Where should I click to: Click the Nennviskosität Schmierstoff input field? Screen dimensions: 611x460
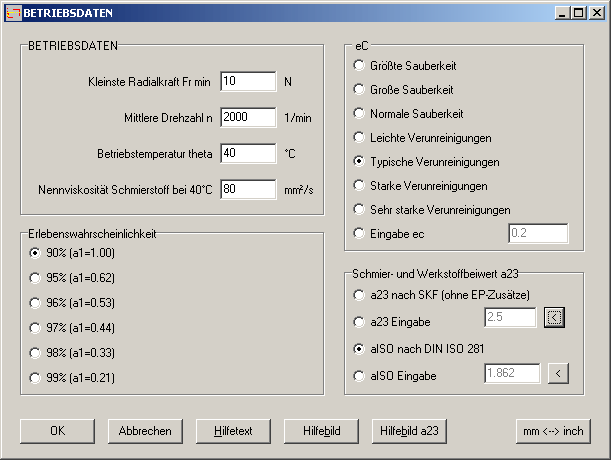pyautogui.click(x=247, y=189)
